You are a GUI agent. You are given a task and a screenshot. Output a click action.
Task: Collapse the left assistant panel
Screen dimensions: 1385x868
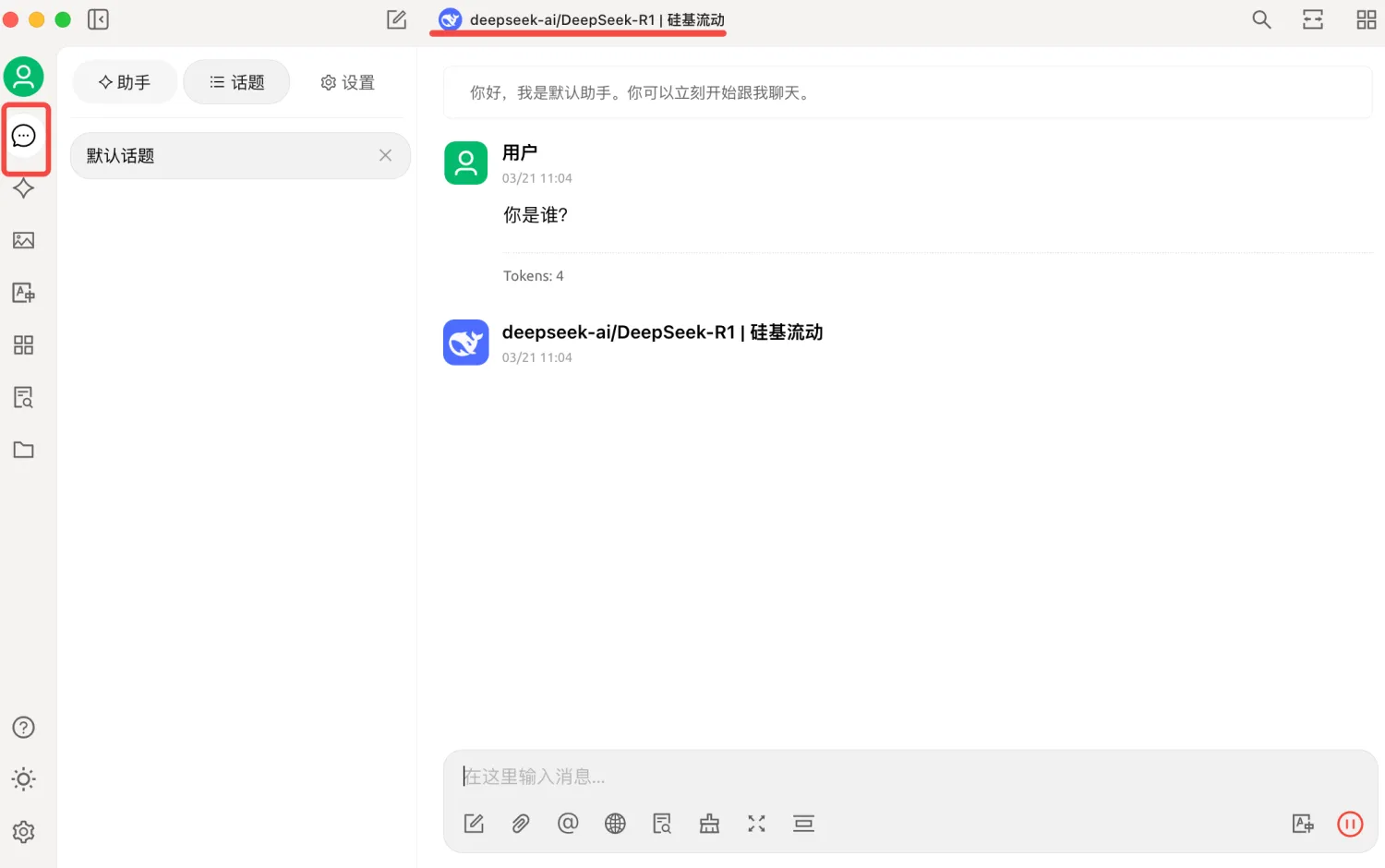[98, 19]
